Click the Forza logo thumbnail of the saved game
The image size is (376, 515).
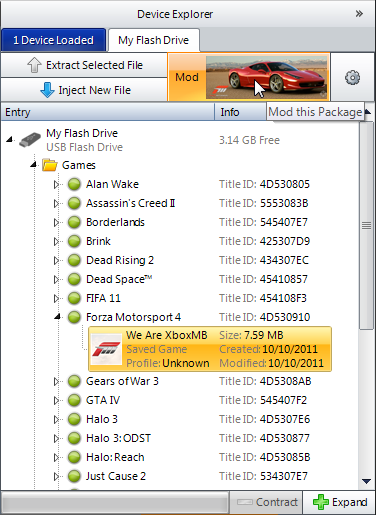106,349
